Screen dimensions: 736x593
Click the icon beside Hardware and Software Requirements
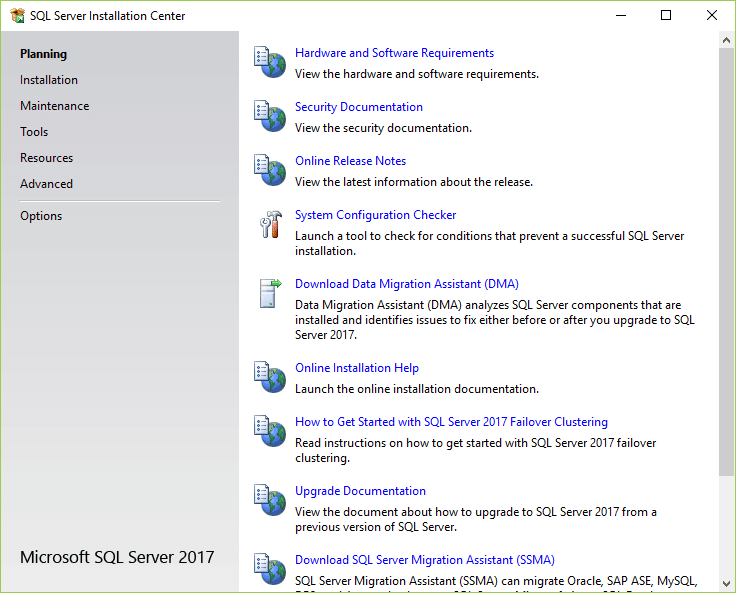(270, 62)
